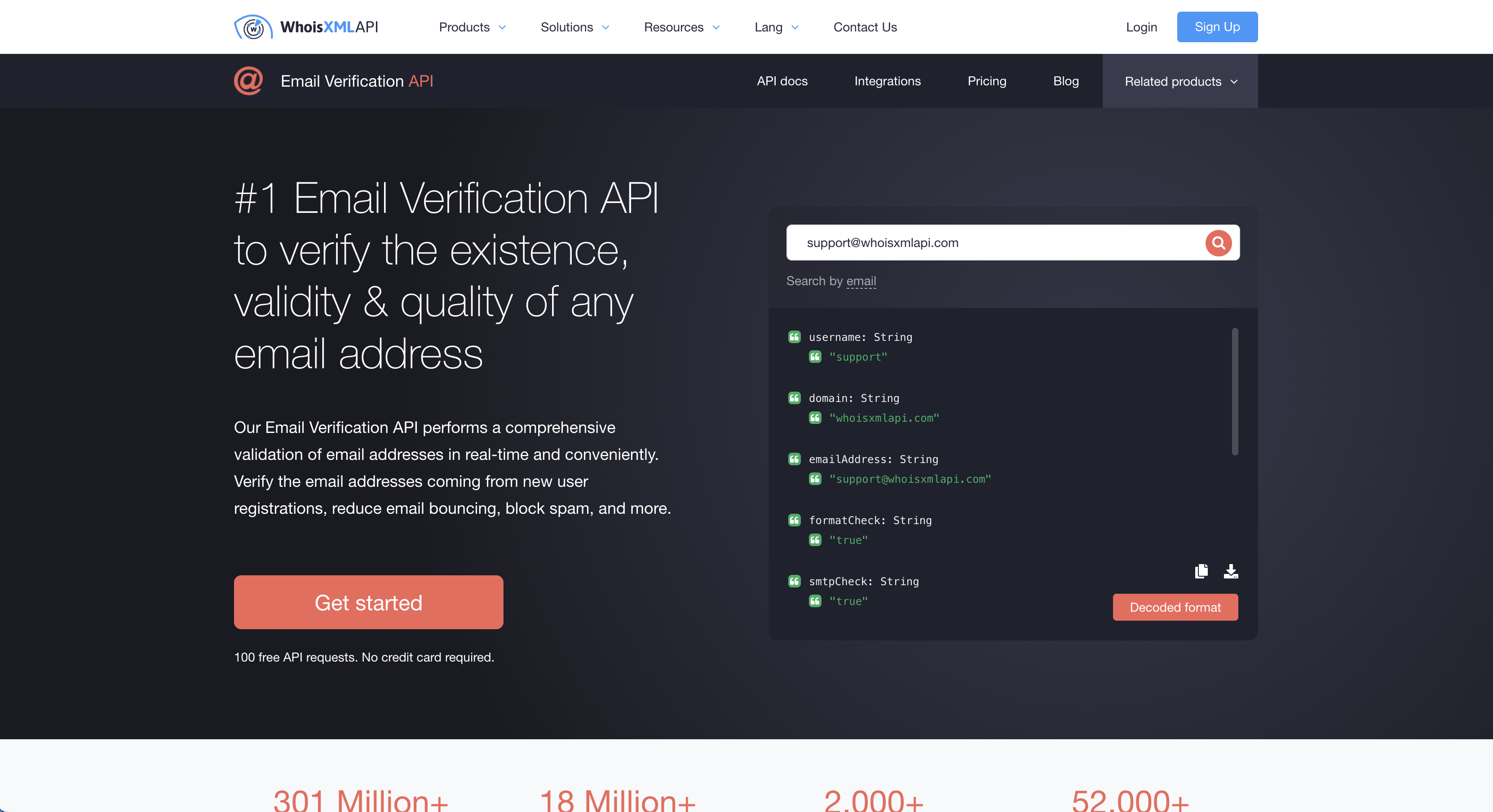
Task: Click the quote icon beside "support" value
Action: 815,357
